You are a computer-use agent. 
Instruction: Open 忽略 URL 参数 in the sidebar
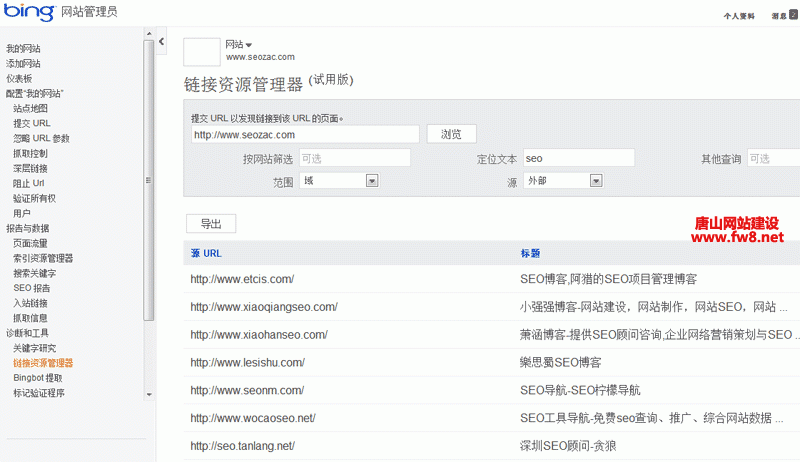click(41, 138)
